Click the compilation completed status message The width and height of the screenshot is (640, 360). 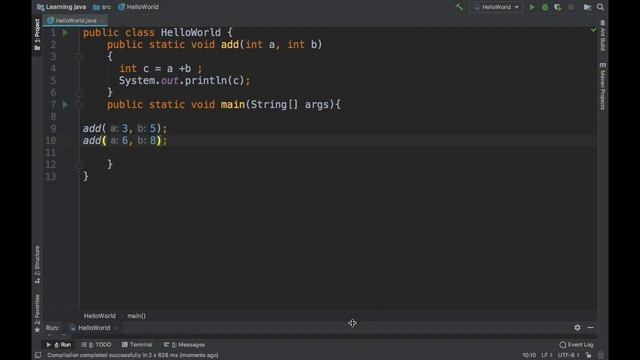click(x=133, y=355)
